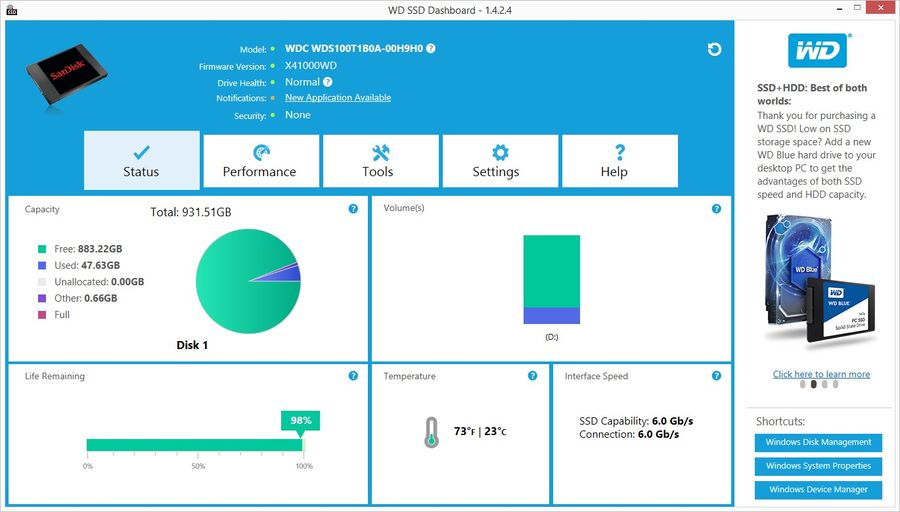Switch to the Performance tab
This screenshot has width=900, height=512.
point(261,161)
